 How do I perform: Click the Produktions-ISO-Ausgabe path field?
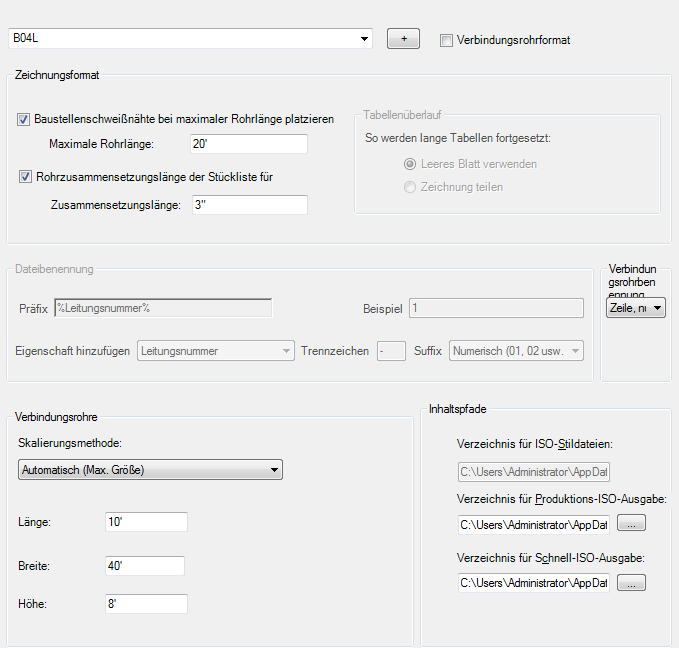pyautogui.click(x=534, y=524)
